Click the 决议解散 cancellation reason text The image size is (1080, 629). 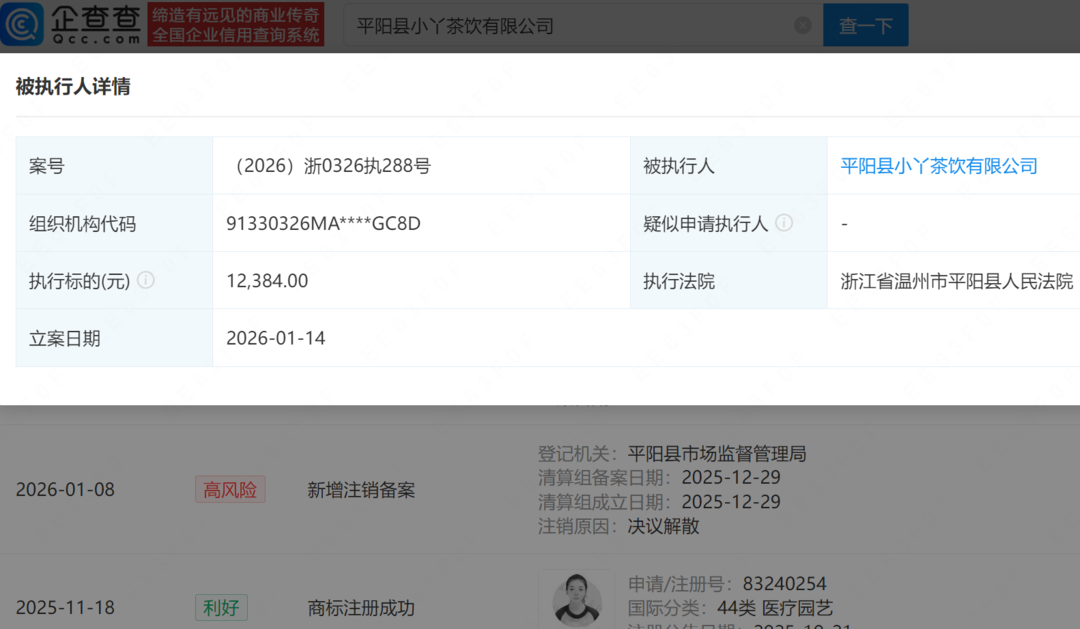point(663,526)
